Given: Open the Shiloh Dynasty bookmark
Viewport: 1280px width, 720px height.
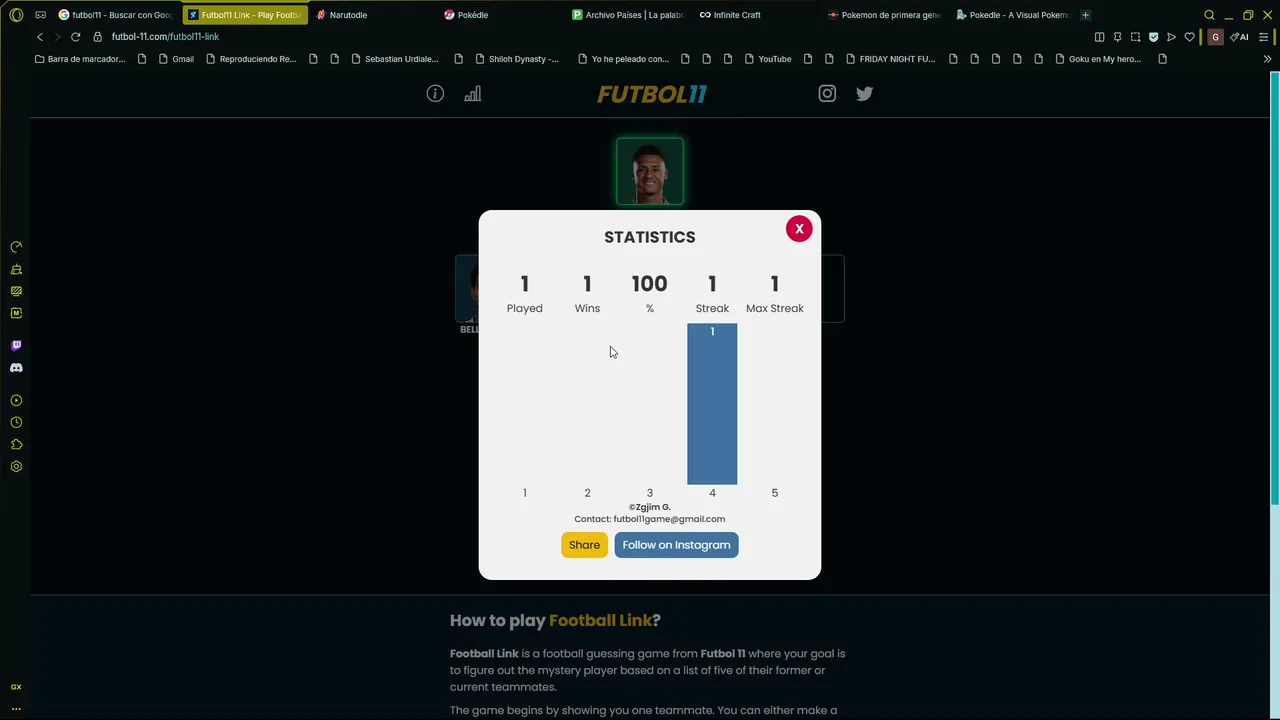Looking at the screenshot, I should click(517, 59).
